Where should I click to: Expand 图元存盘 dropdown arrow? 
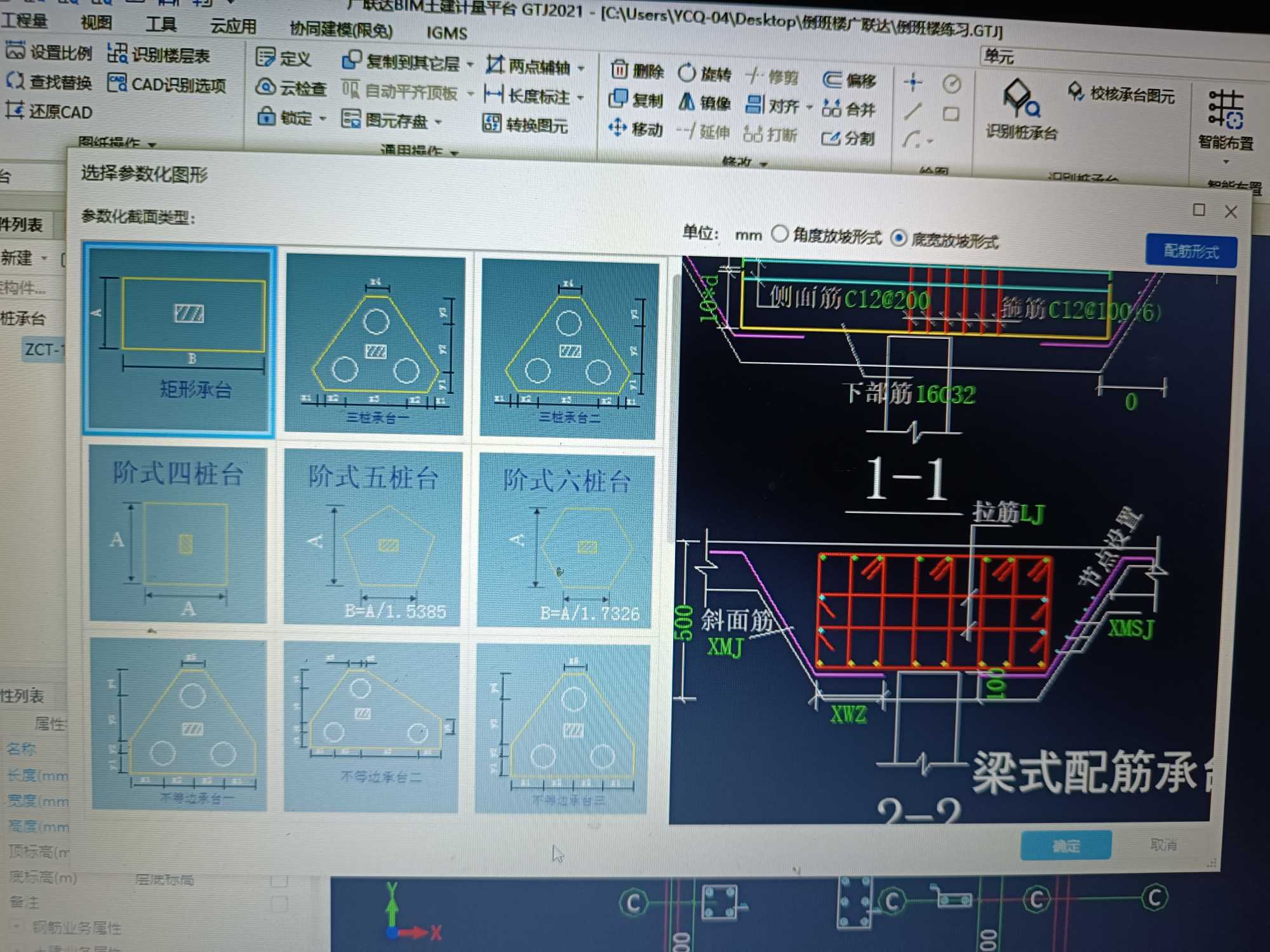pos(438,122)
